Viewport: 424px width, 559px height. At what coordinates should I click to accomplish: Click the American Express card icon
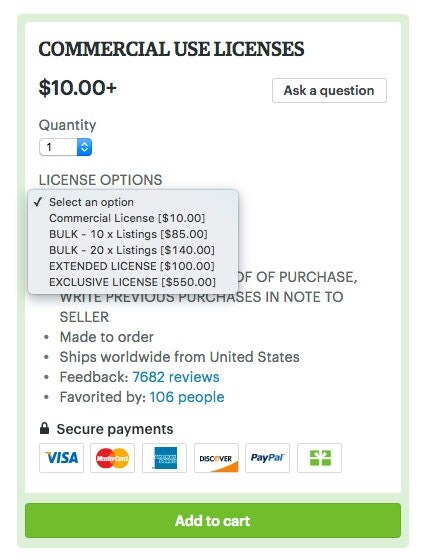tap(164, 458)
